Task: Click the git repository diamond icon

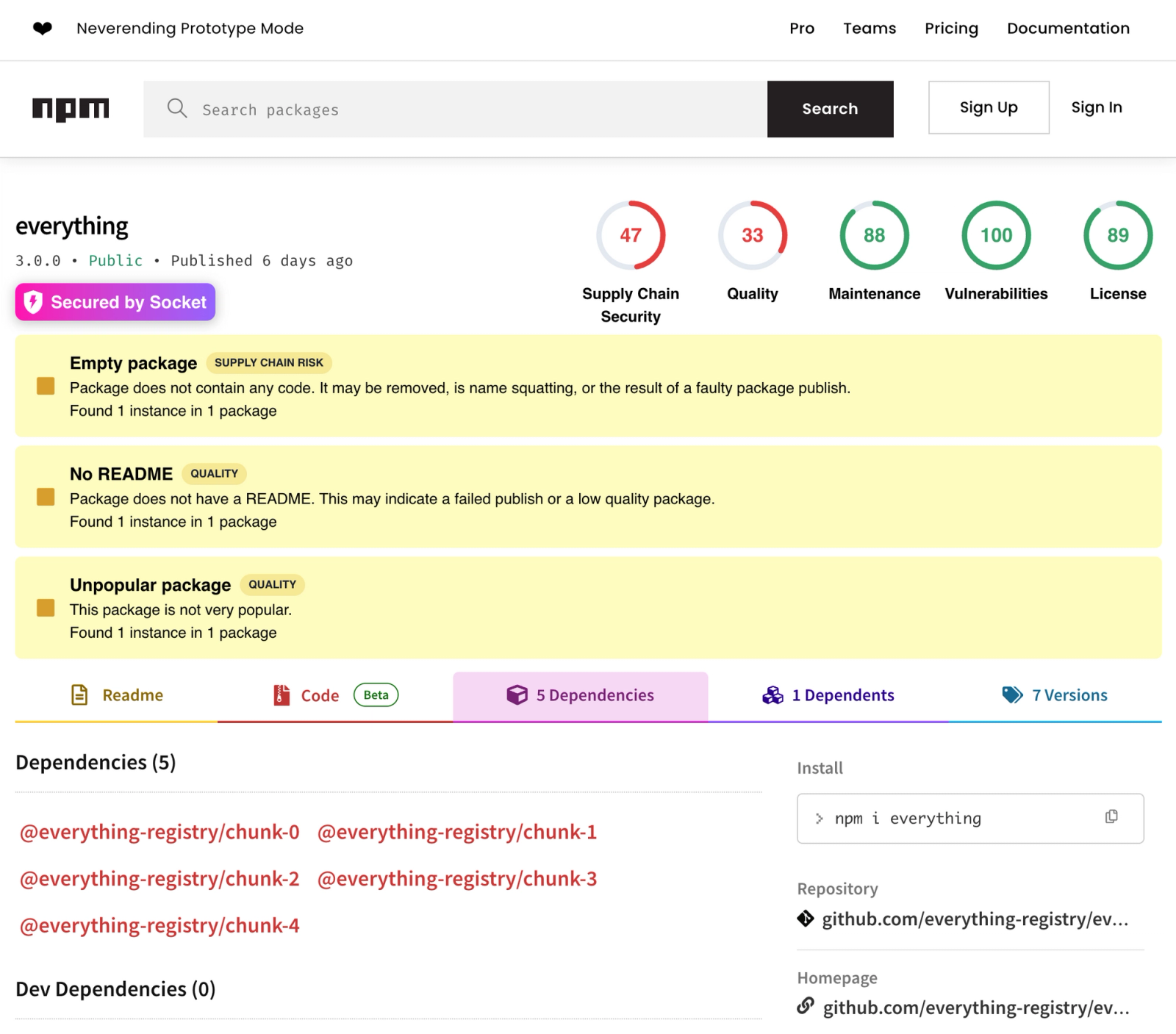Action: pos(806,919)
